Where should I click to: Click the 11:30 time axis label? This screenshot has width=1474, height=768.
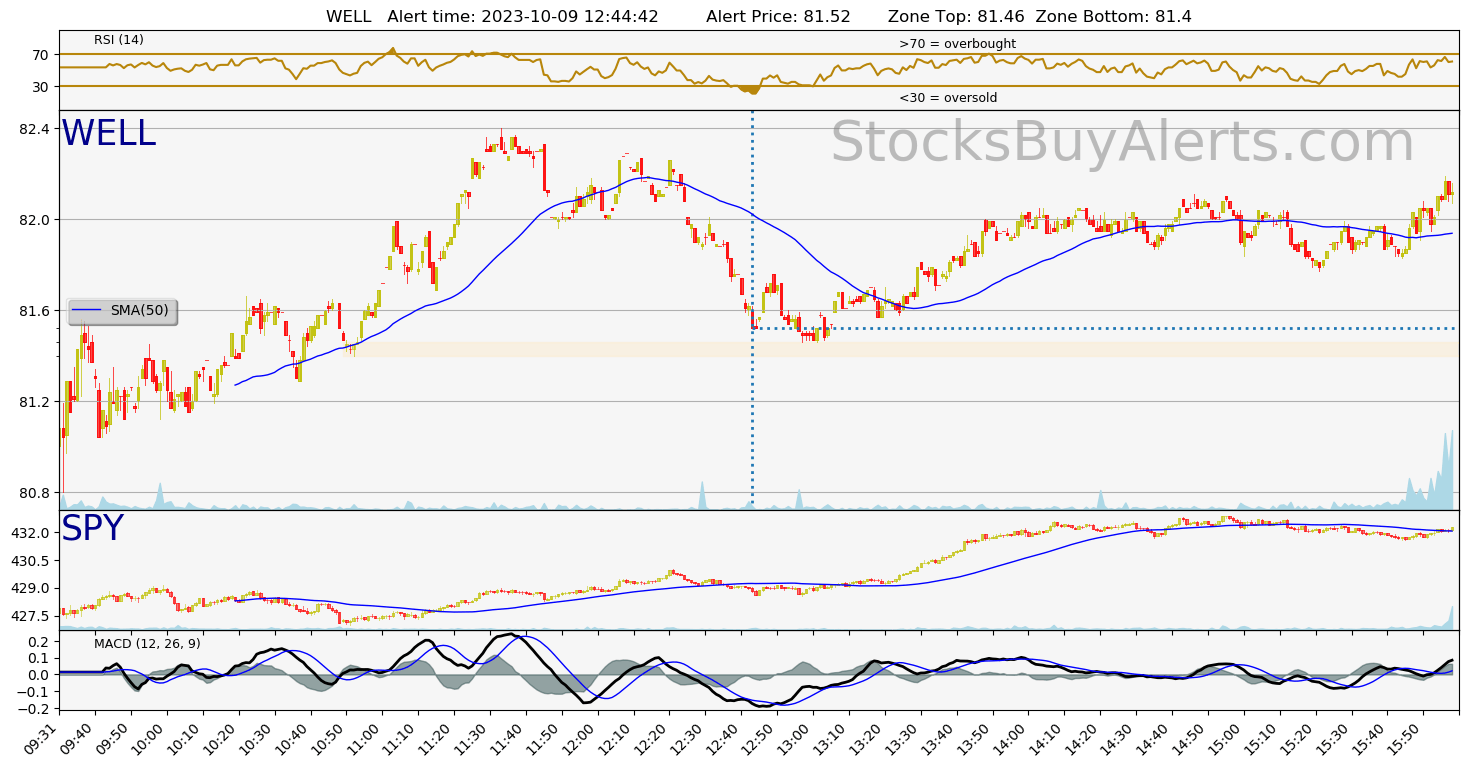[x=473, y=739]
